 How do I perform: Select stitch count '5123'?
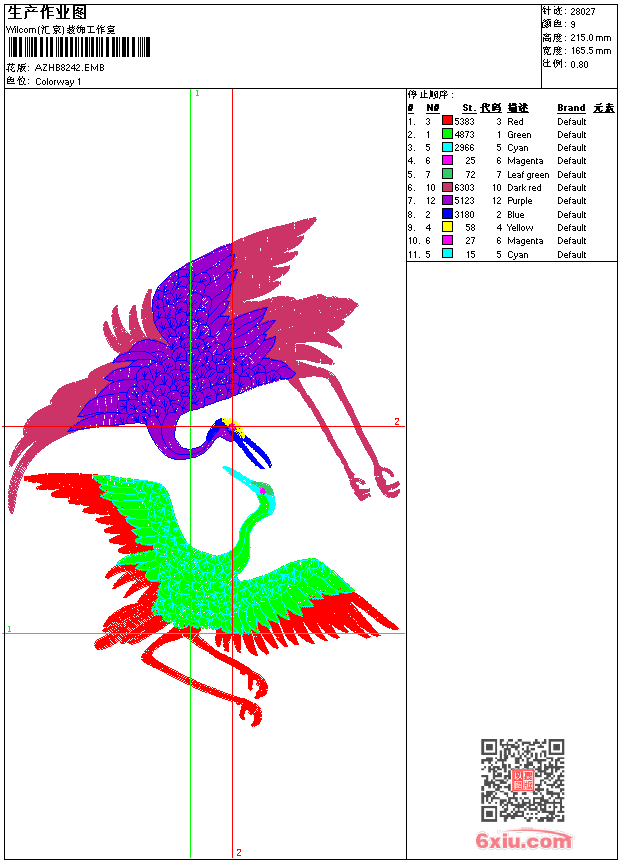464,201
